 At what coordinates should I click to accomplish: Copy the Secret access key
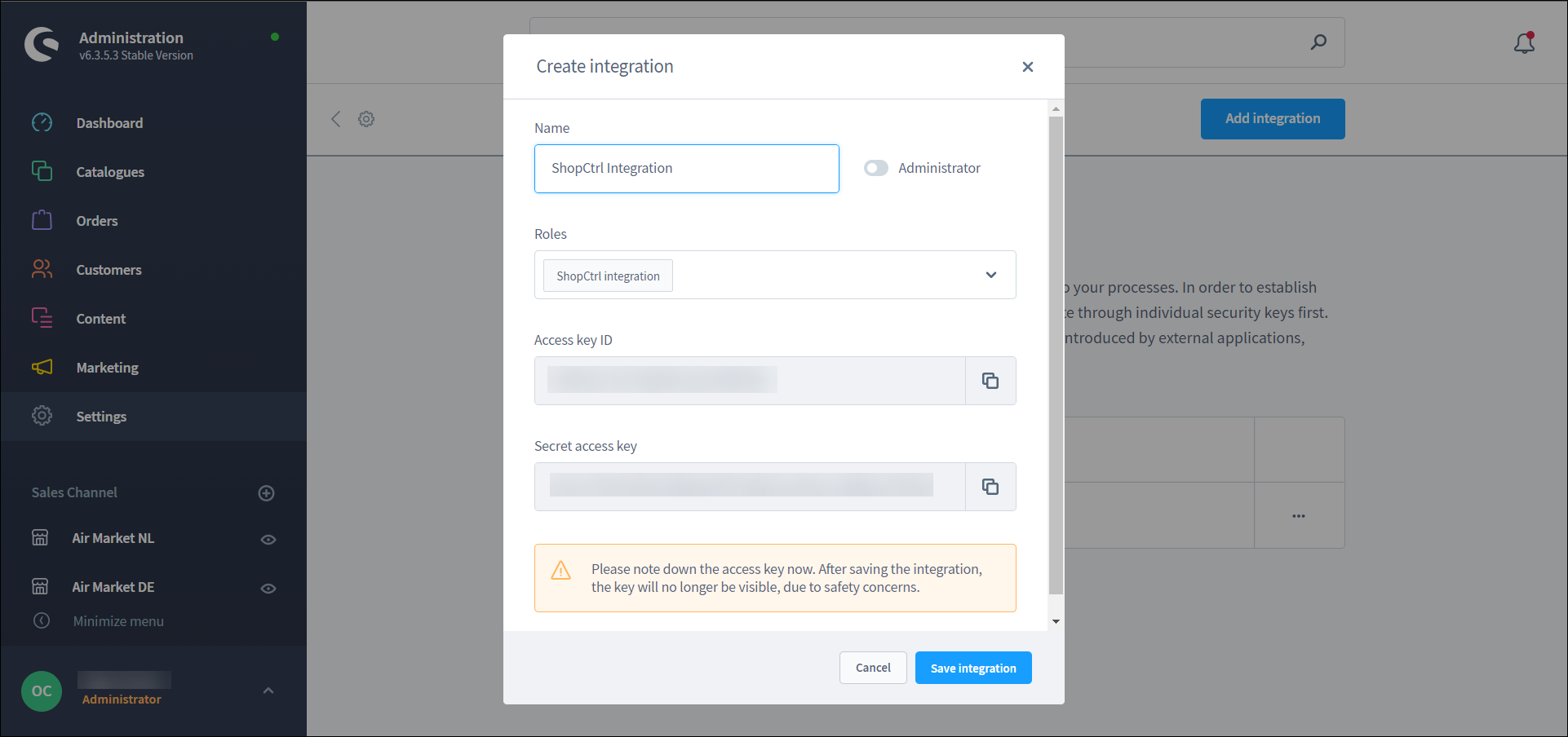pyautogui.click(x=990, y=487)
